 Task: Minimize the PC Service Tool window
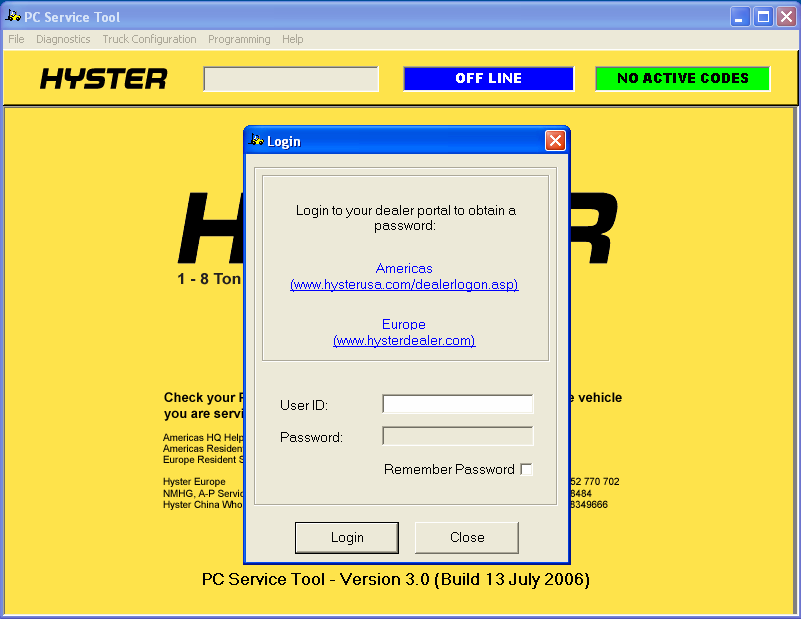point(740,17)
